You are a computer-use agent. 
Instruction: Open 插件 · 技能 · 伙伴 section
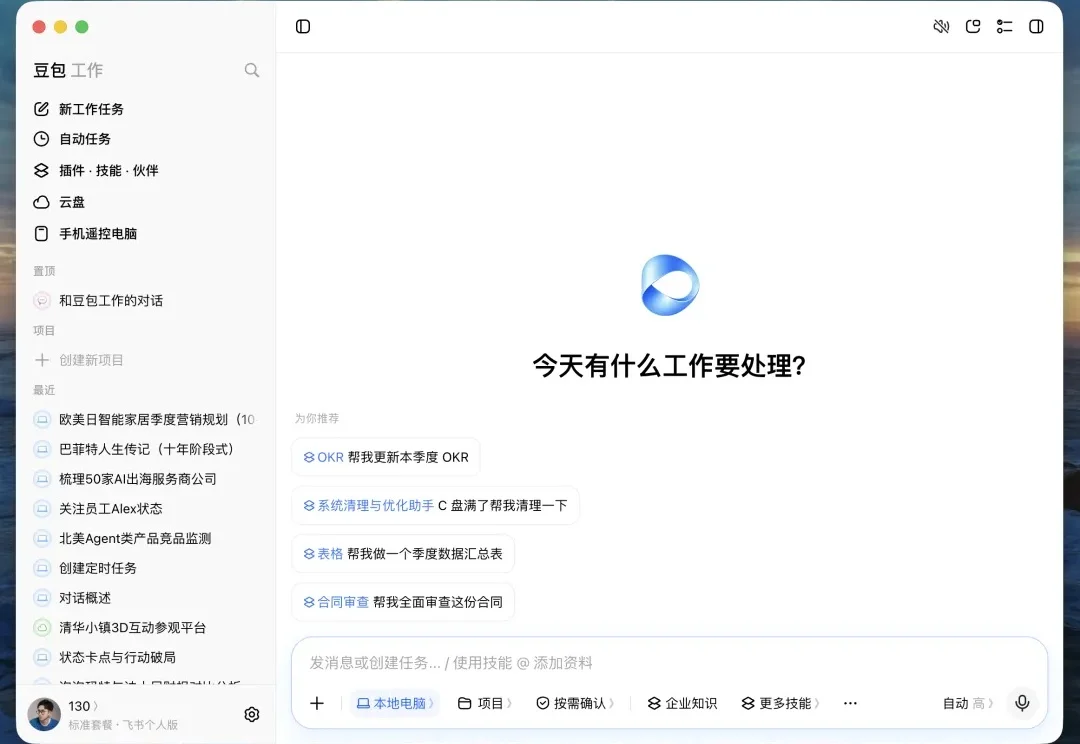point(96,170)
